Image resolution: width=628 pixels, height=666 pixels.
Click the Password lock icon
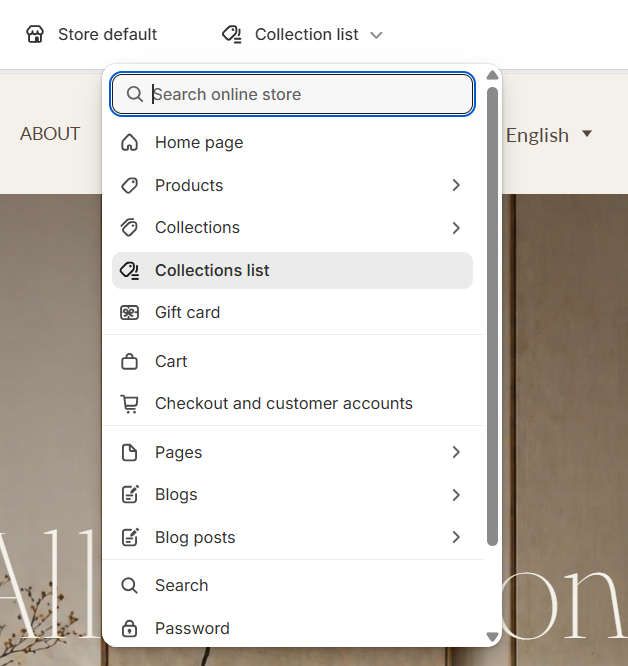point(130,629)
